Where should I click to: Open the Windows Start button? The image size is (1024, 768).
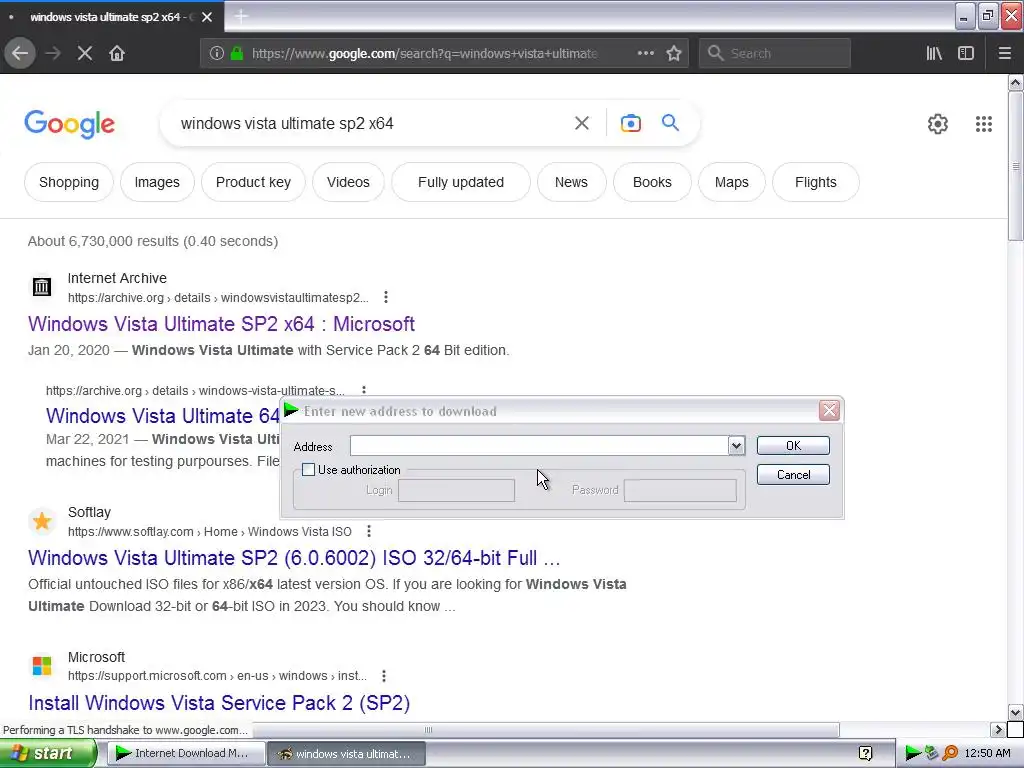pos(47,754)
